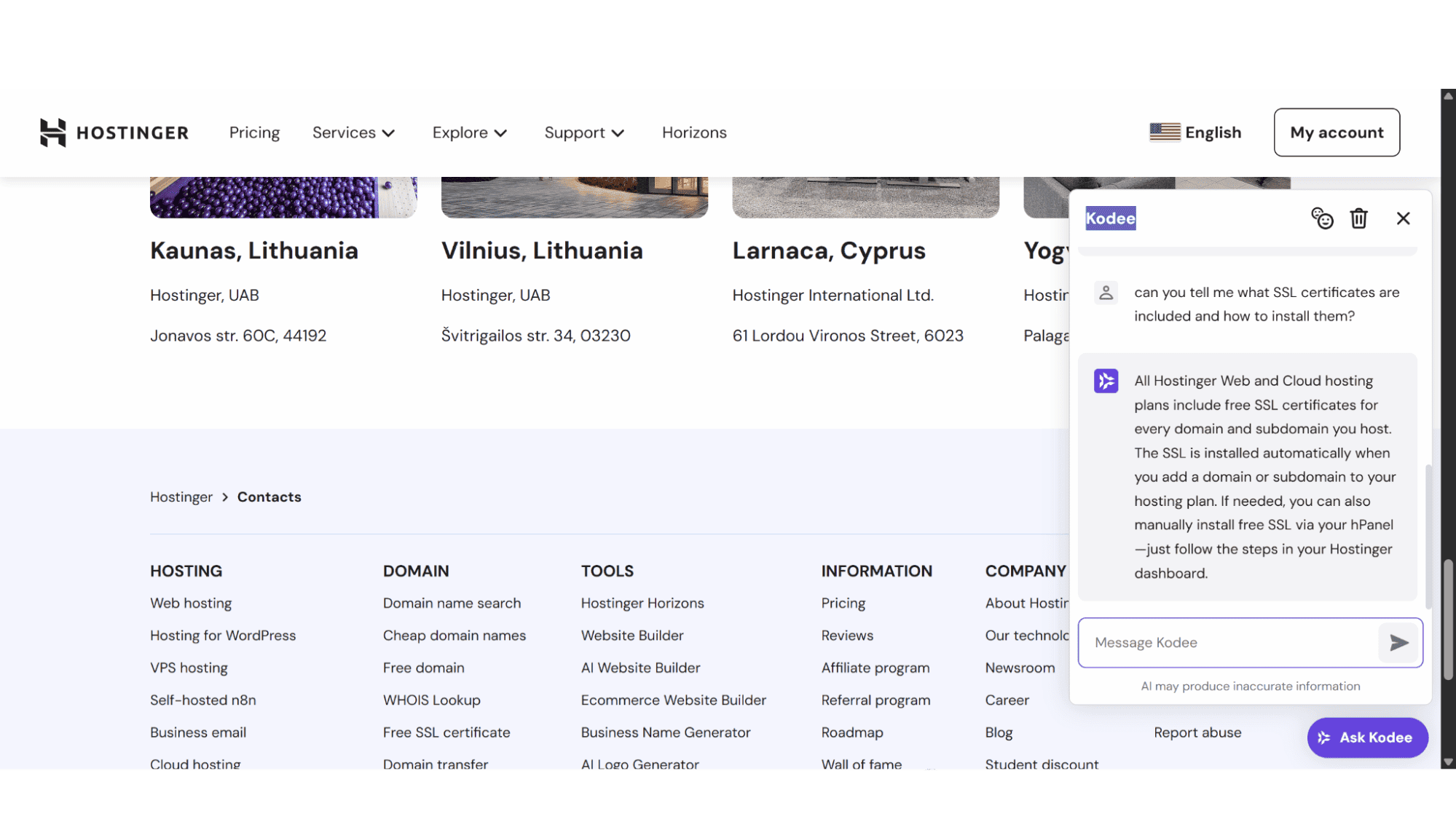
Task: Click the Hostinger breadcrumb link
Action: 181,497
